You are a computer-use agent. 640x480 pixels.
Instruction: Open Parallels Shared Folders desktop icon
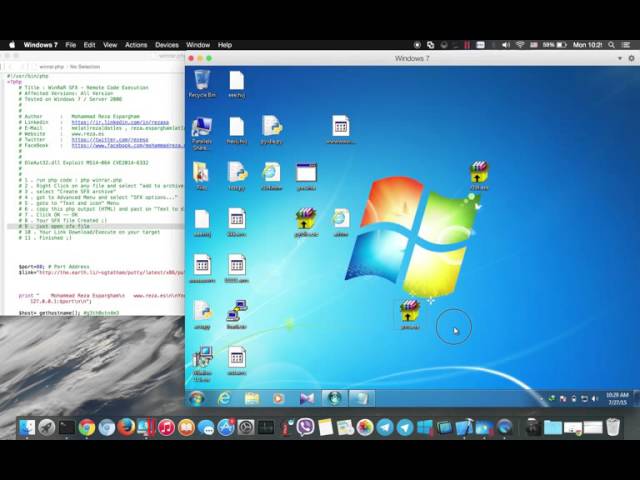tap(202, 133)
